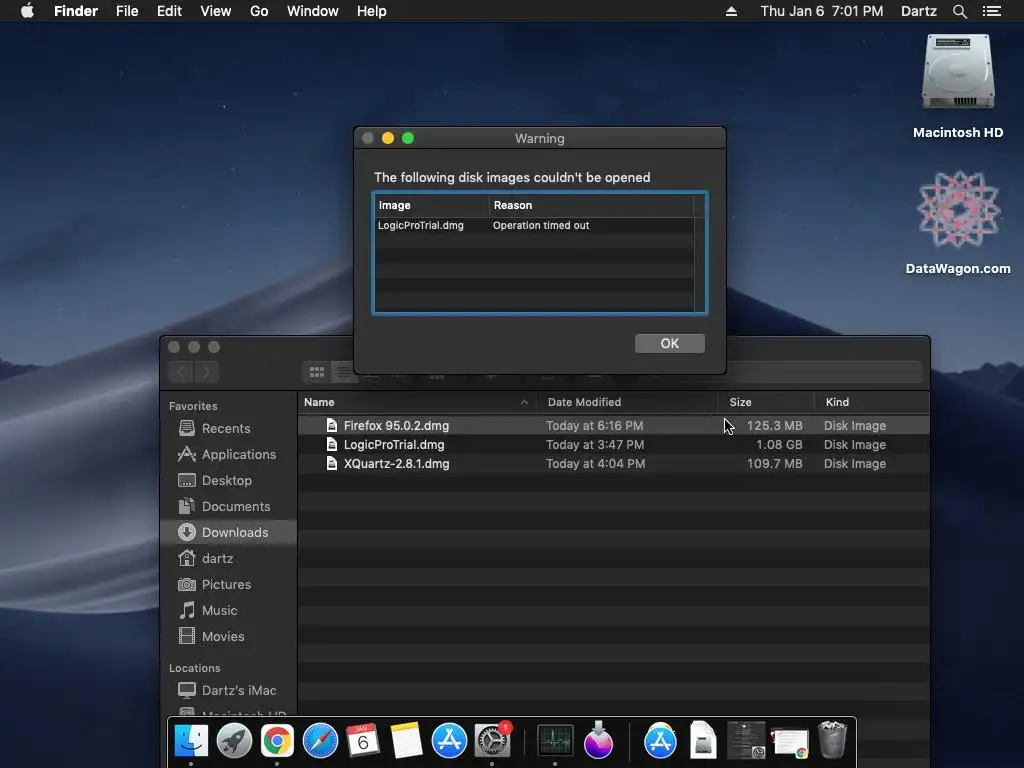Click OK in the Warning dialog
1024x768 pixels.
point(669,344)
